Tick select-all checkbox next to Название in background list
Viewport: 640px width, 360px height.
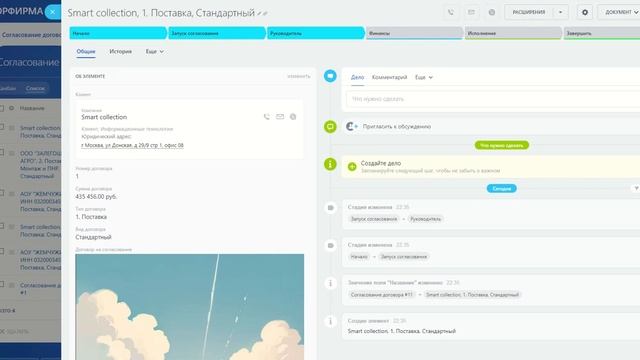pyautogui.click(x=2, y=108)
